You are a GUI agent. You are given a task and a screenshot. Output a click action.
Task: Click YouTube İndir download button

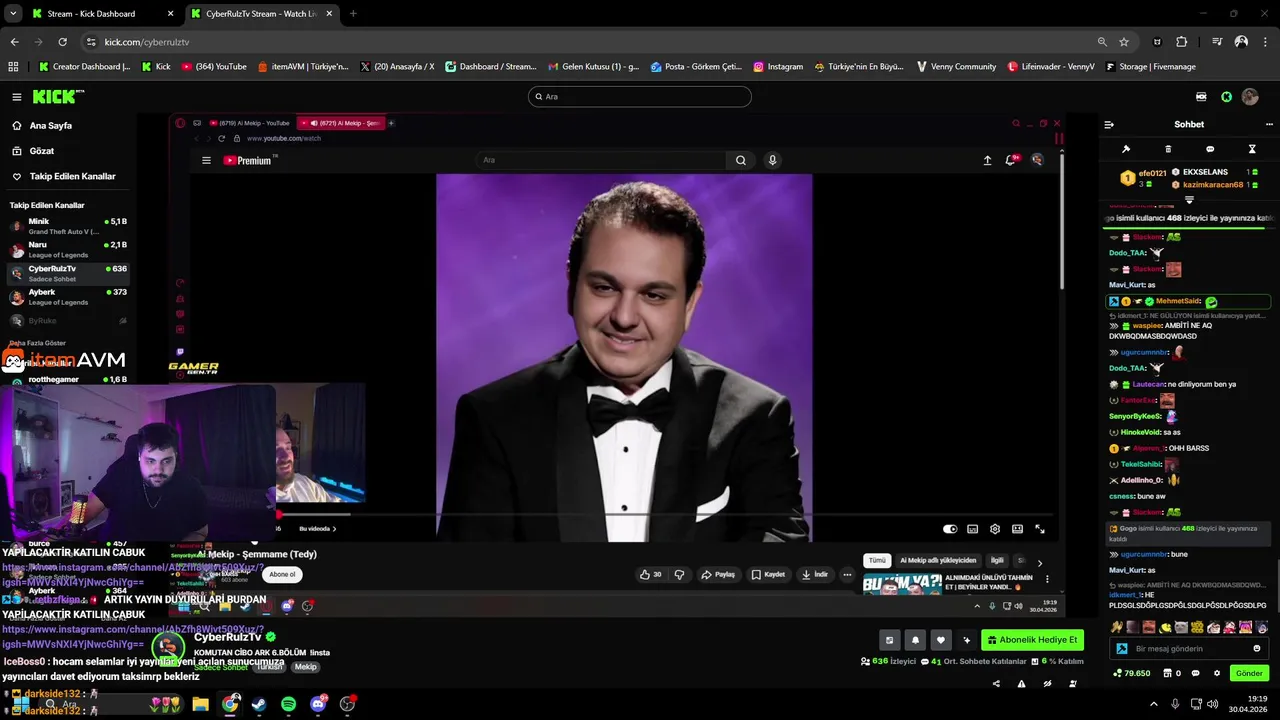(815, 575)
